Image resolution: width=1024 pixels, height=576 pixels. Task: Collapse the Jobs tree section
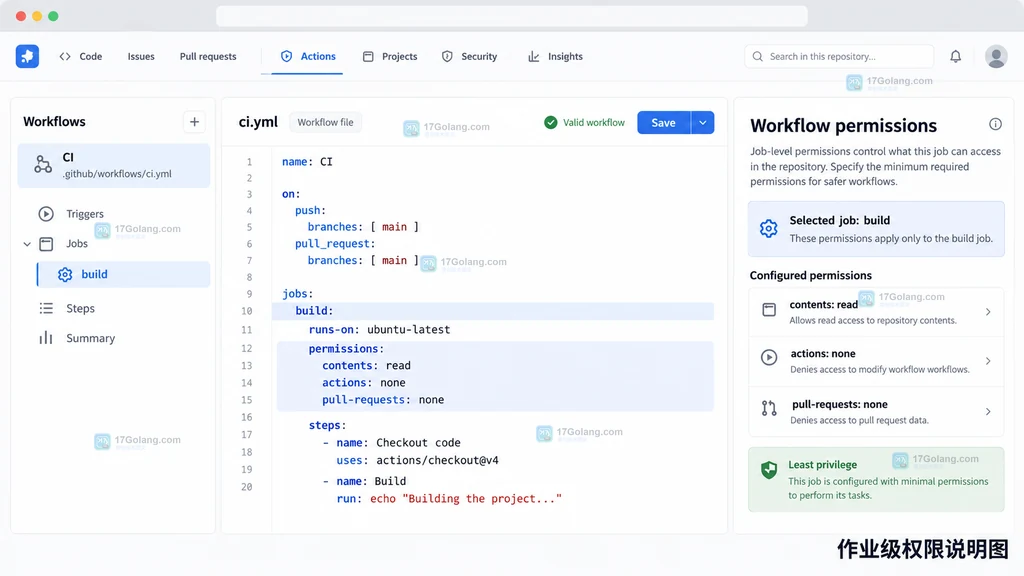click(27, 244)
